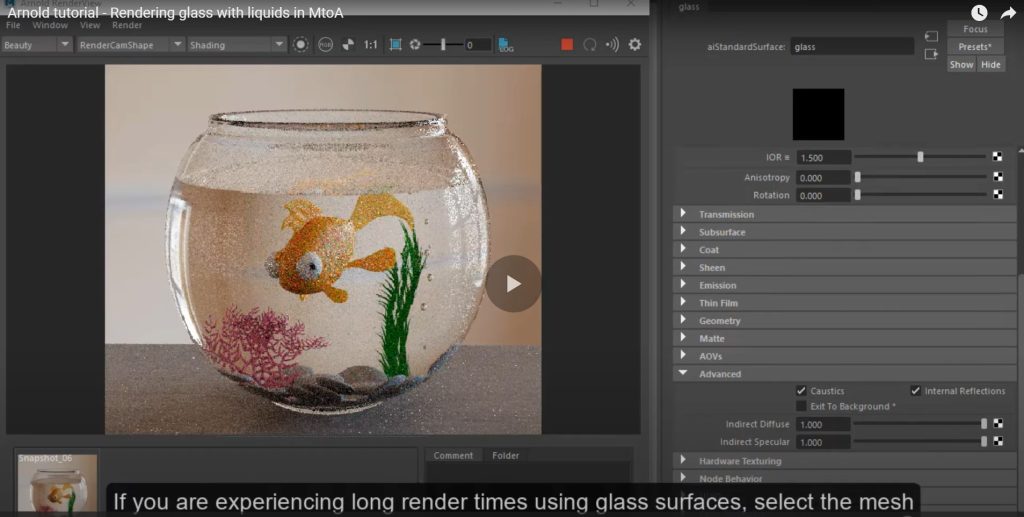Switch to the Folder tab

505,456
